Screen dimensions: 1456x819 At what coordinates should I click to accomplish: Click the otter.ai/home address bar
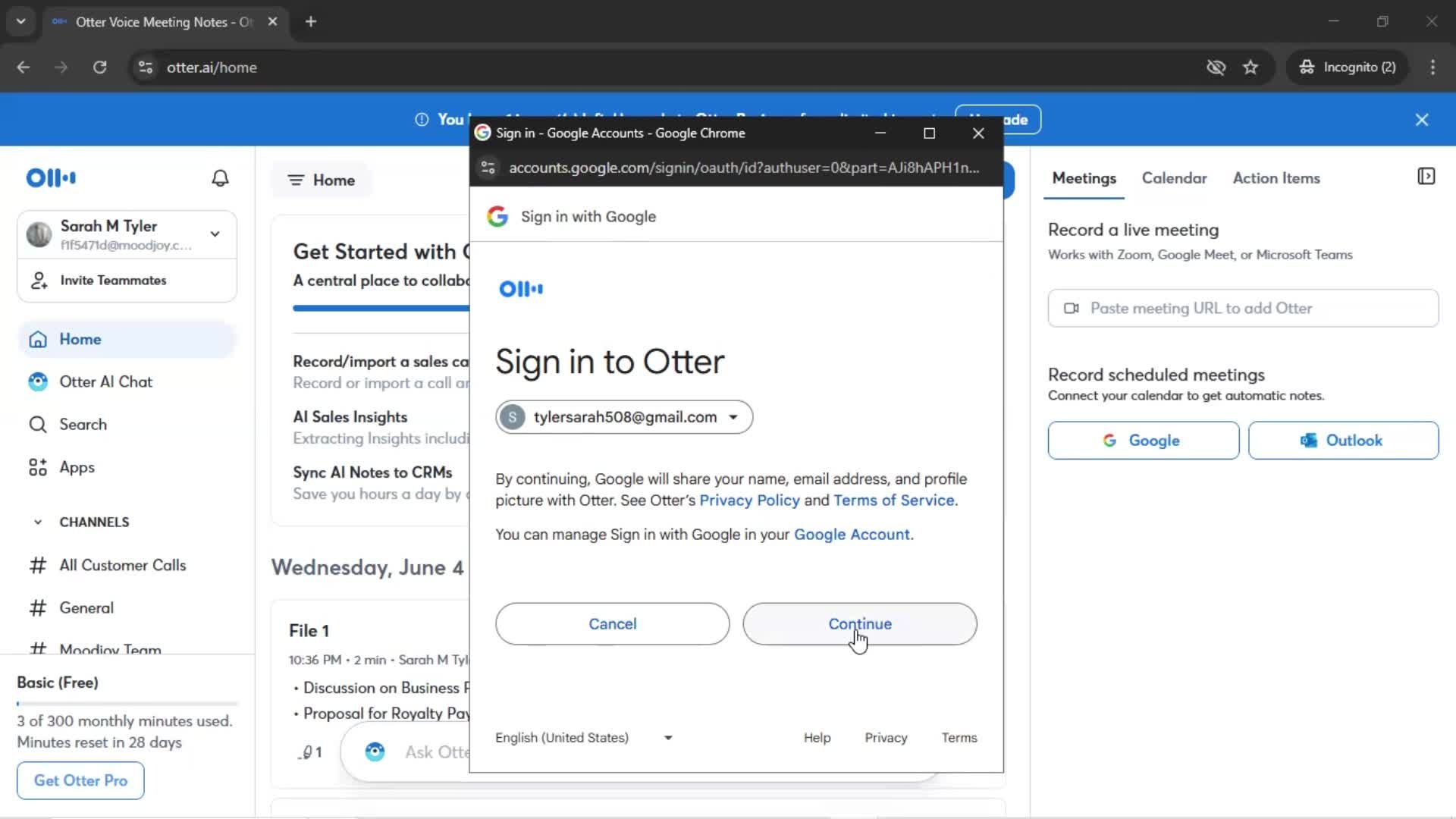pos(667,67)
